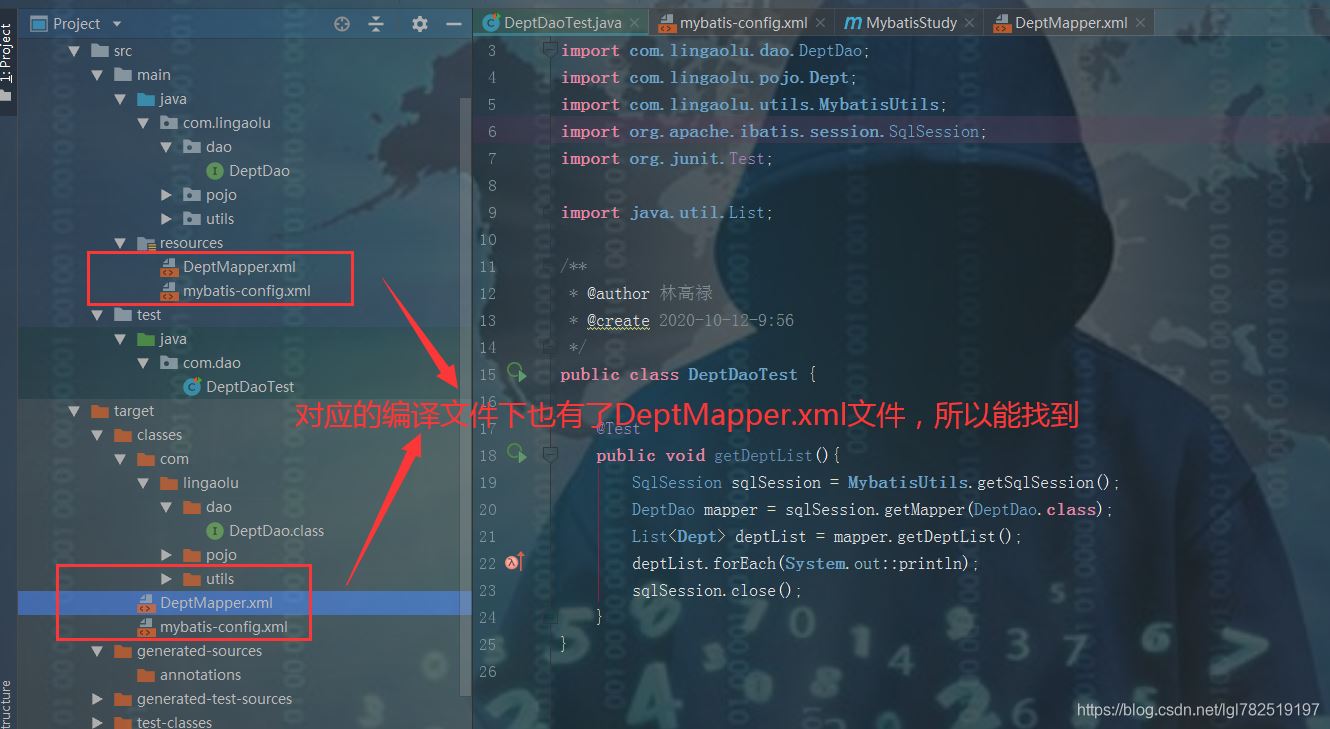Collapse the target folder
1330x729 pixels.
pos(74,411)
